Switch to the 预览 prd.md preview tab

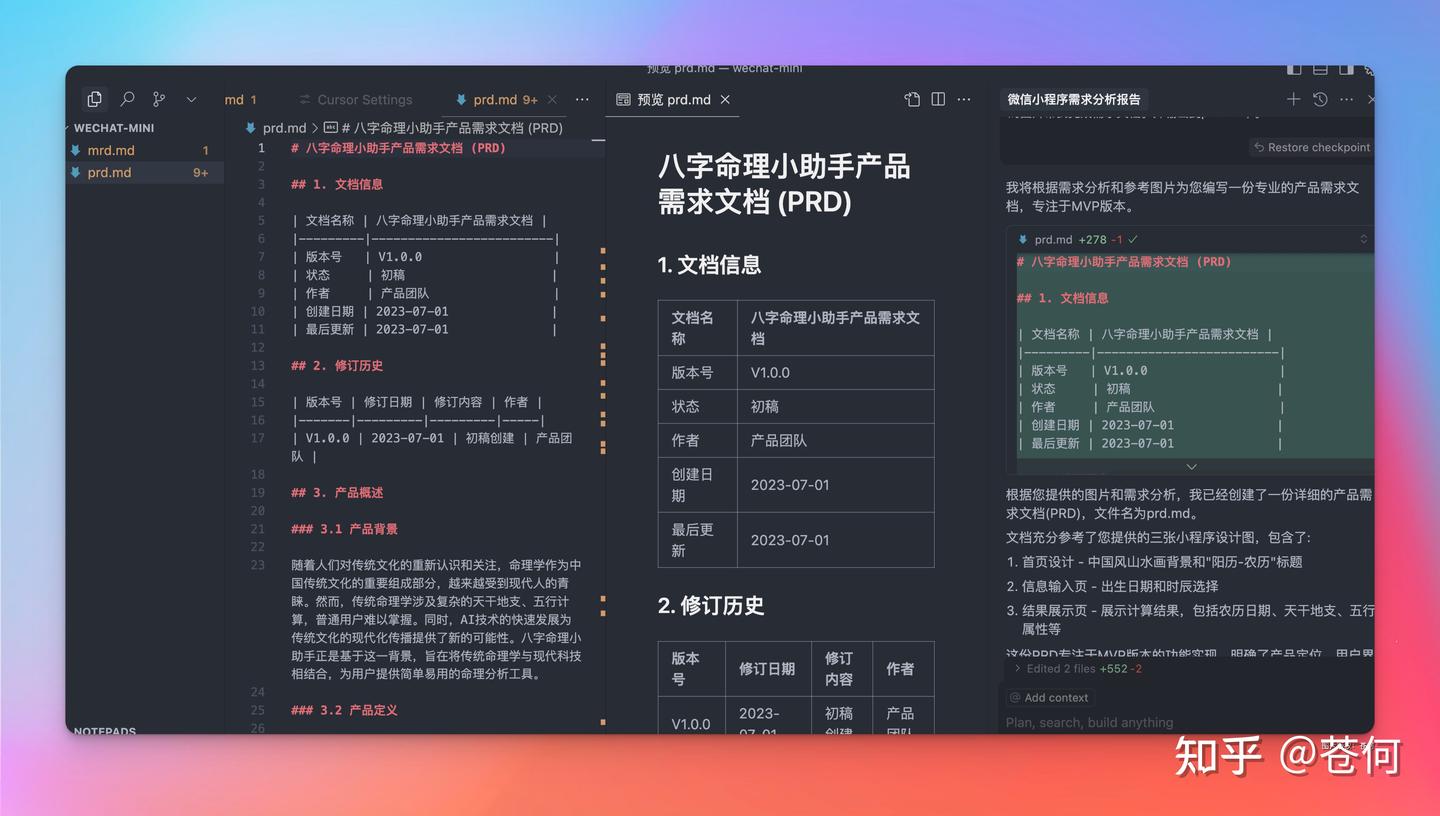pyautogui.click(x=673, y=100)
